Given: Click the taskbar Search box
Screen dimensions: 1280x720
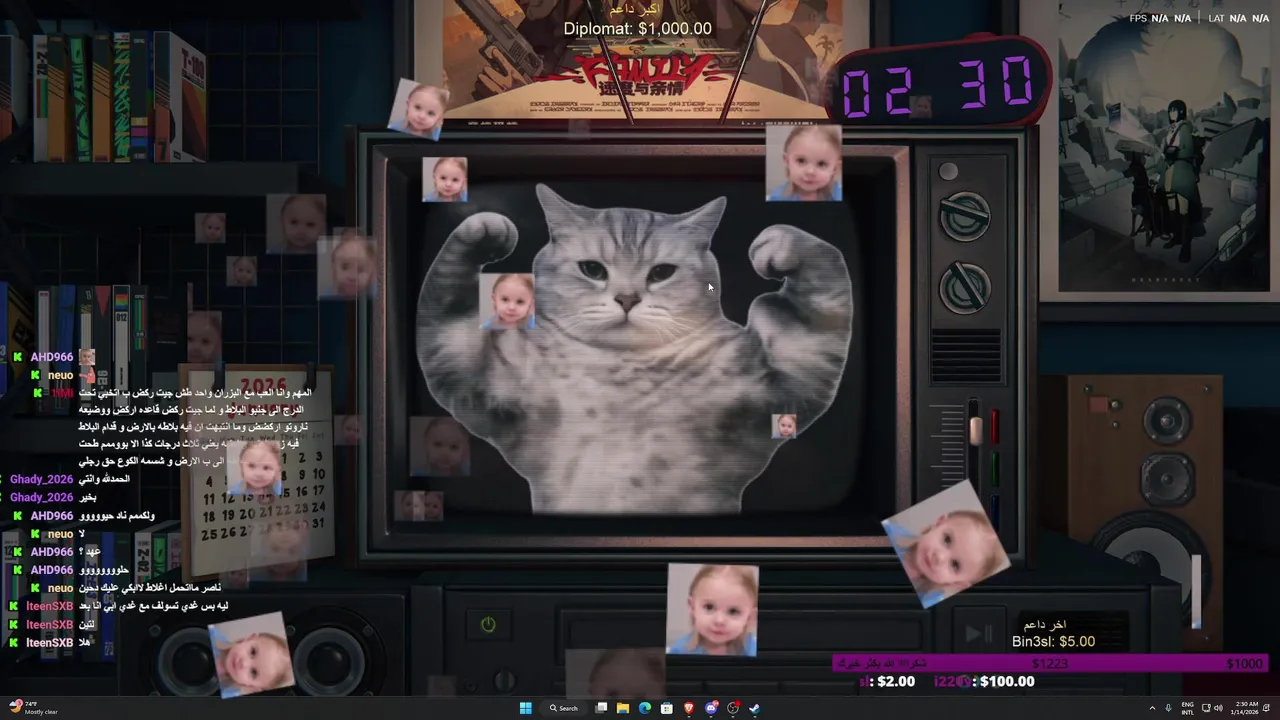Looking at the screenshot, I should pos(564,708).
